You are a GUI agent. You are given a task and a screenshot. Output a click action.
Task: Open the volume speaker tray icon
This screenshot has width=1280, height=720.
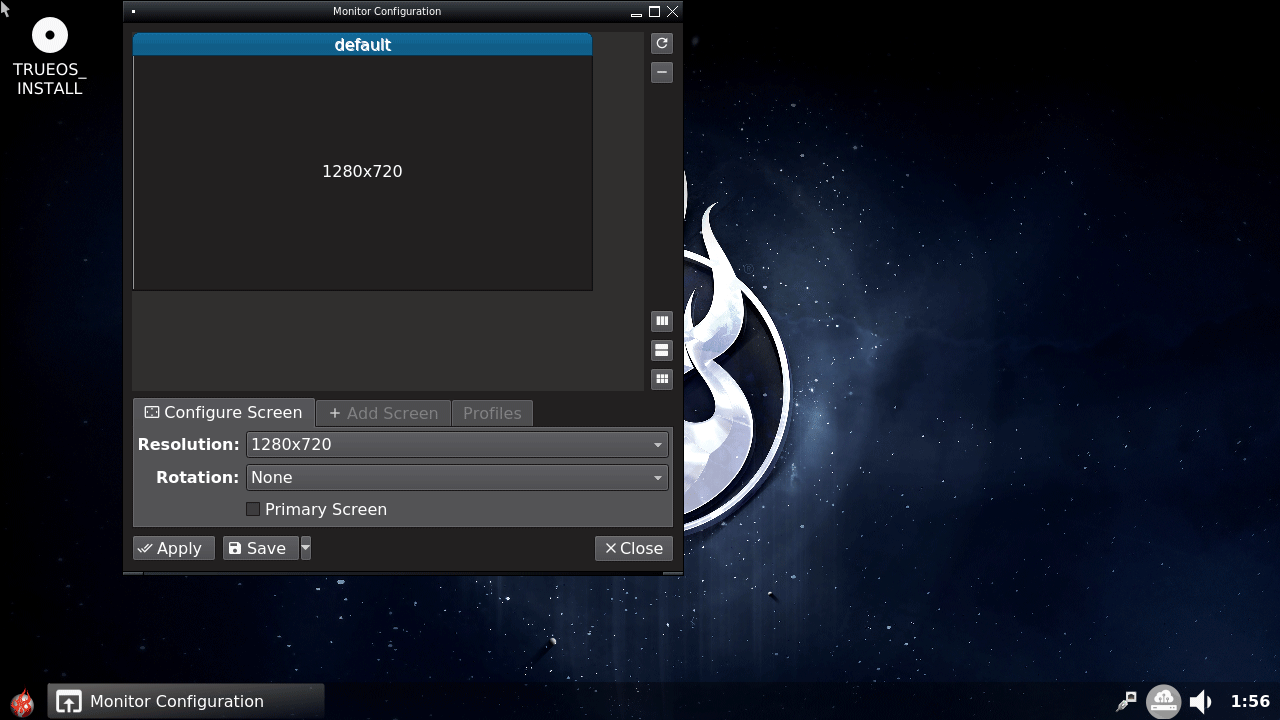pos(1201,701)
